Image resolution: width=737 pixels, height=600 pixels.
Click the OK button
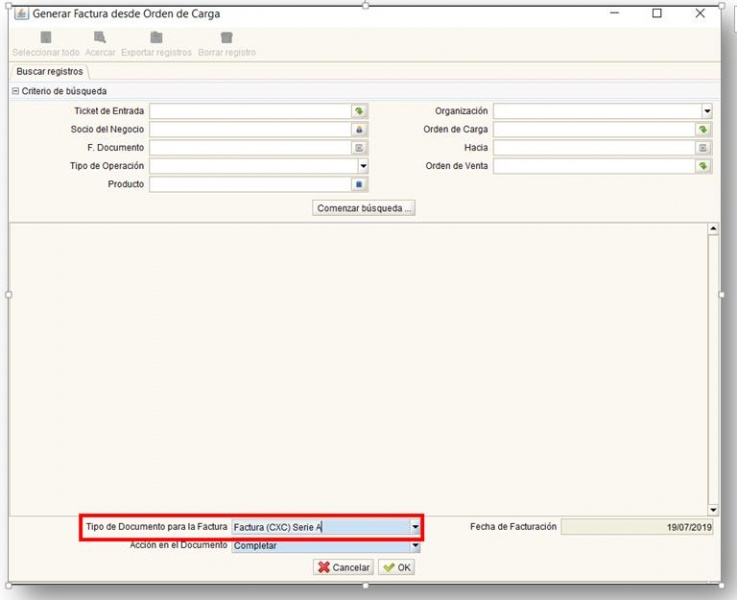point(396,567)
